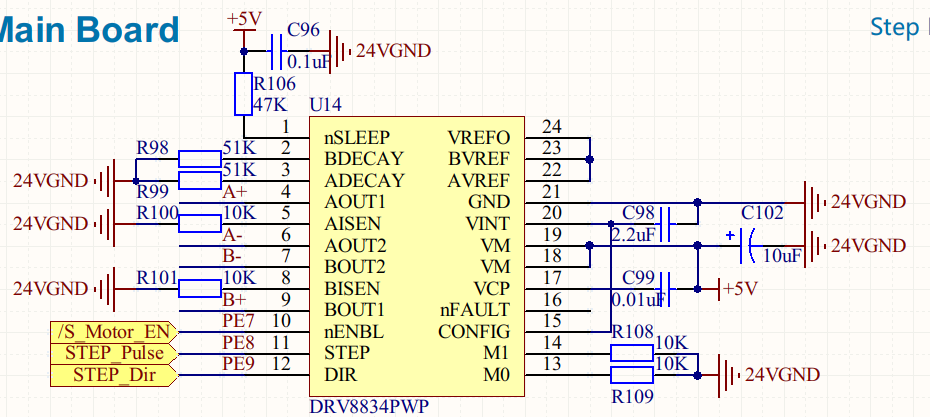Image resolution: width=930 pixels, height=417 pixels.
Task: Click the nSLEEP pin name
Action: 357,138
